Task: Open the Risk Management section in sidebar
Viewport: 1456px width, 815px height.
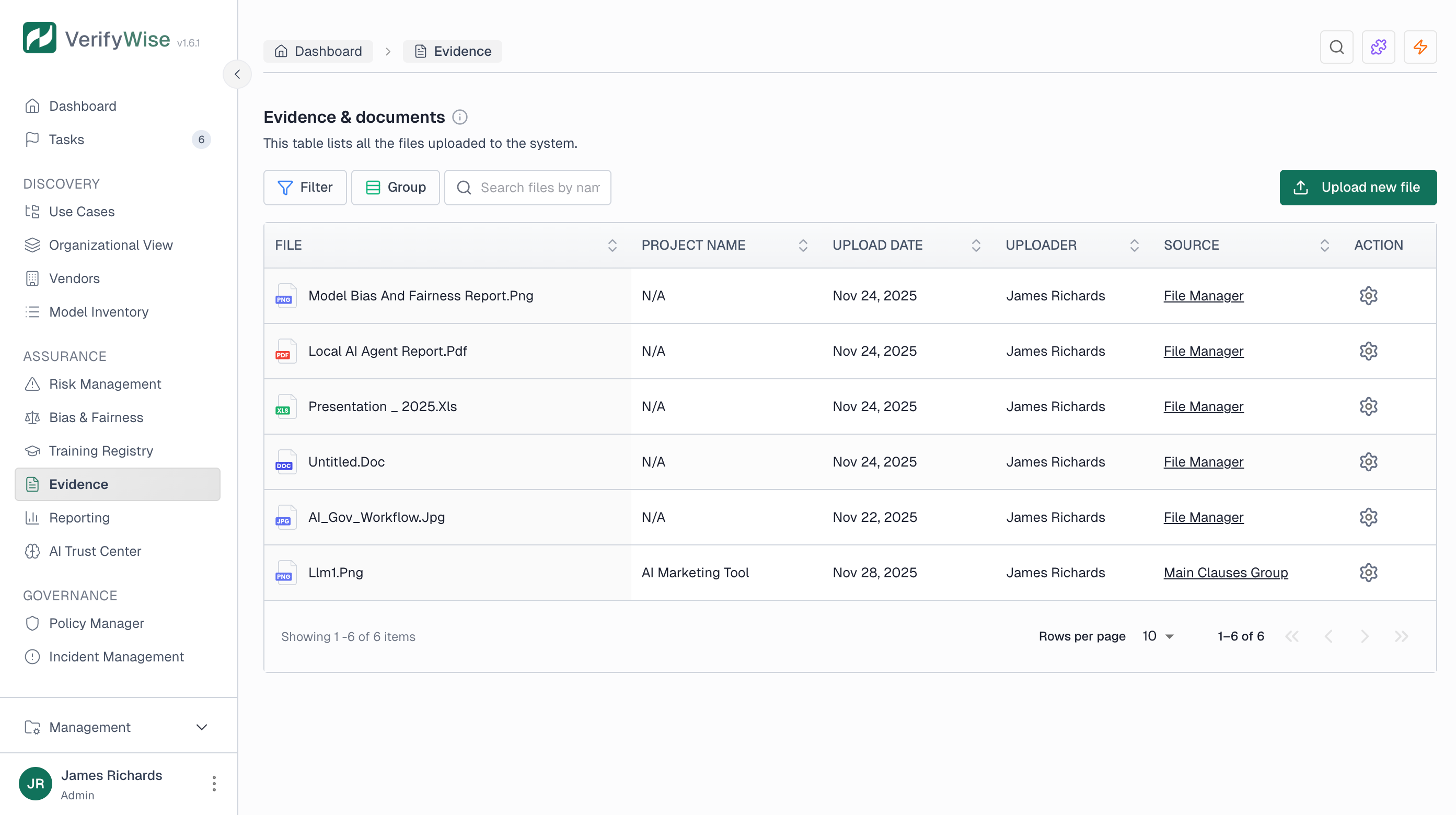Action: pos(105,384)
